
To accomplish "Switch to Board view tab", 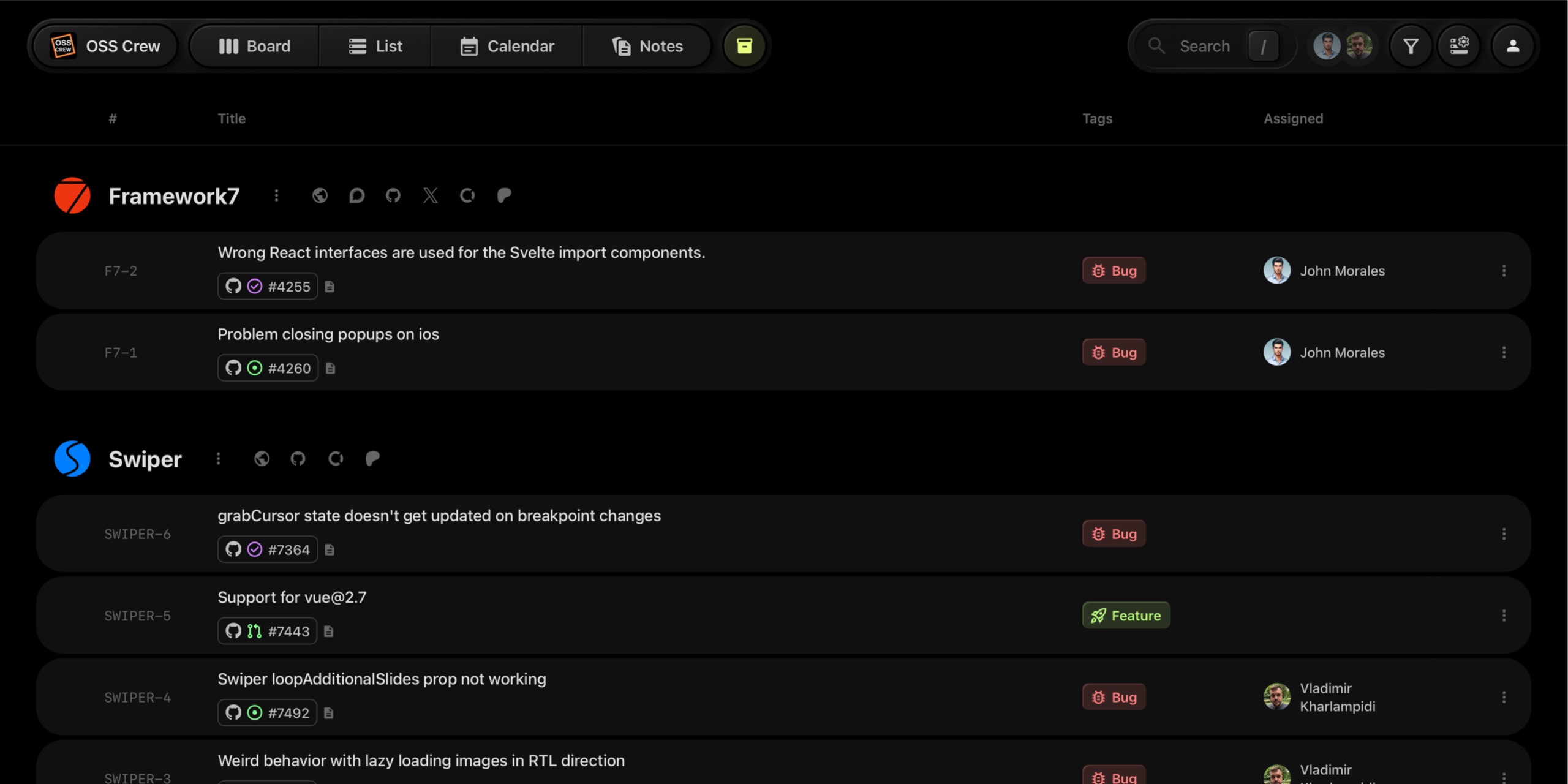I will tap(255, 46).
